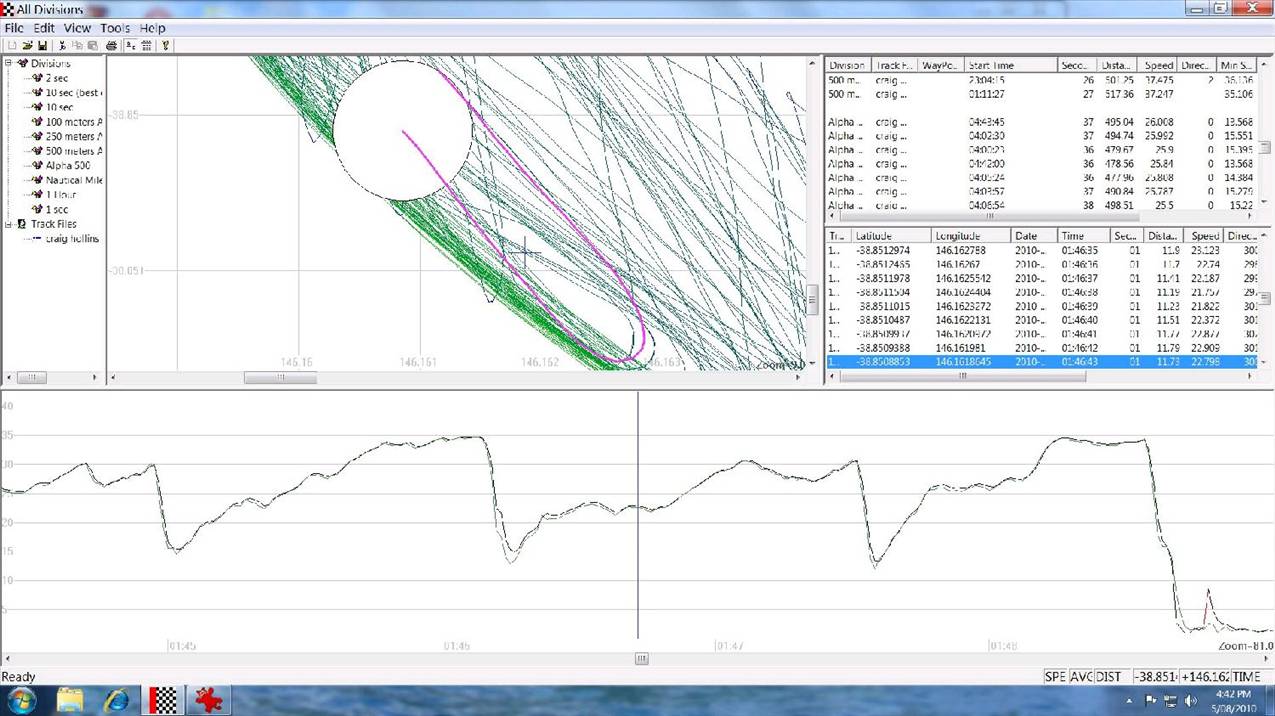Screen dimensions: 1275x716
Task: Sort by Start Time column header
Action: [x=1010, y=65]
